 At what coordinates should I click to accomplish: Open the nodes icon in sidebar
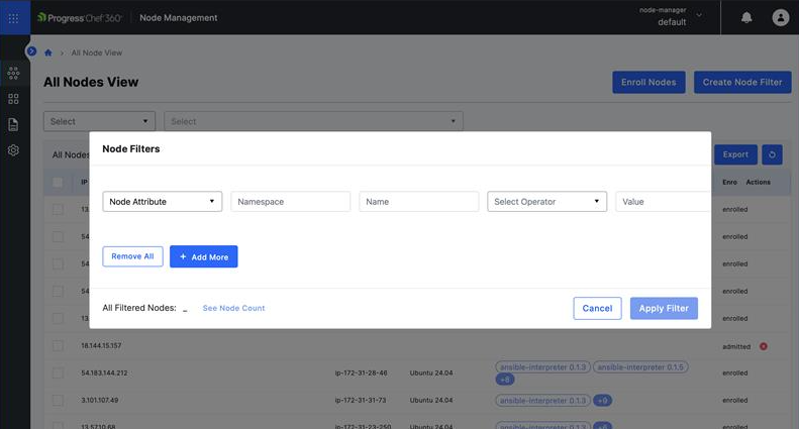[14, 73]
